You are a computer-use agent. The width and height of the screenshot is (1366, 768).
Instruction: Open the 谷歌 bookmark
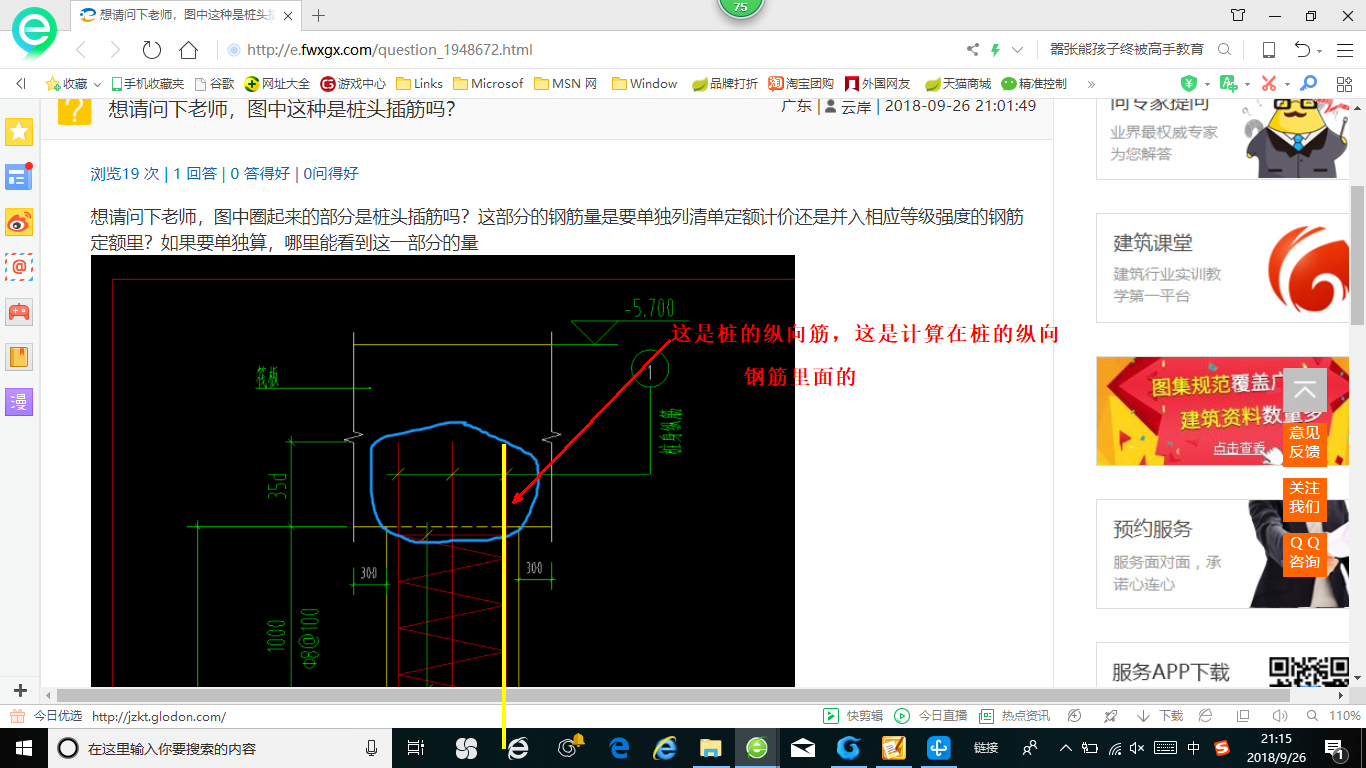(214, 84)
